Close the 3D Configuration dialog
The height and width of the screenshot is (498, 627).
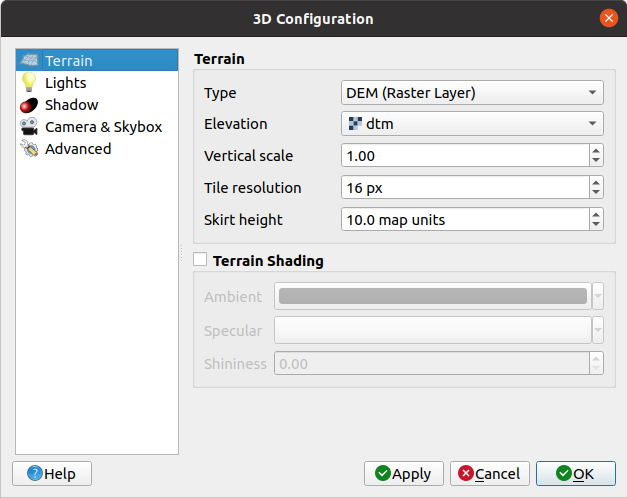point(608,19)
